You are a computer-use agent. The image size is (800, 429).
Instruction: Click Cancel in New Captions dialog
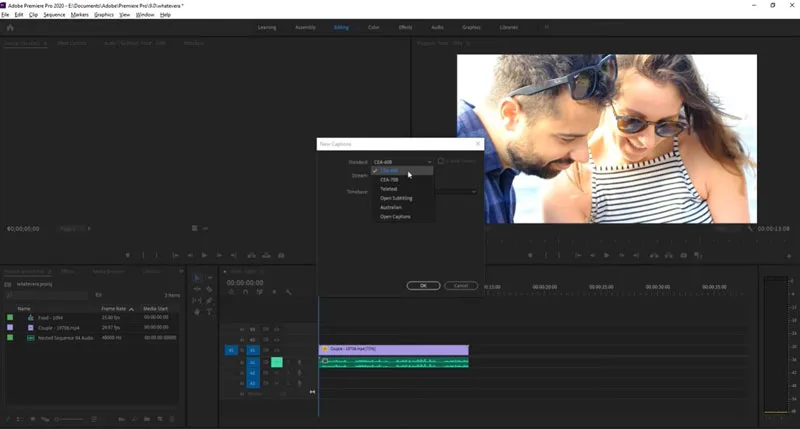pos(461,286)
